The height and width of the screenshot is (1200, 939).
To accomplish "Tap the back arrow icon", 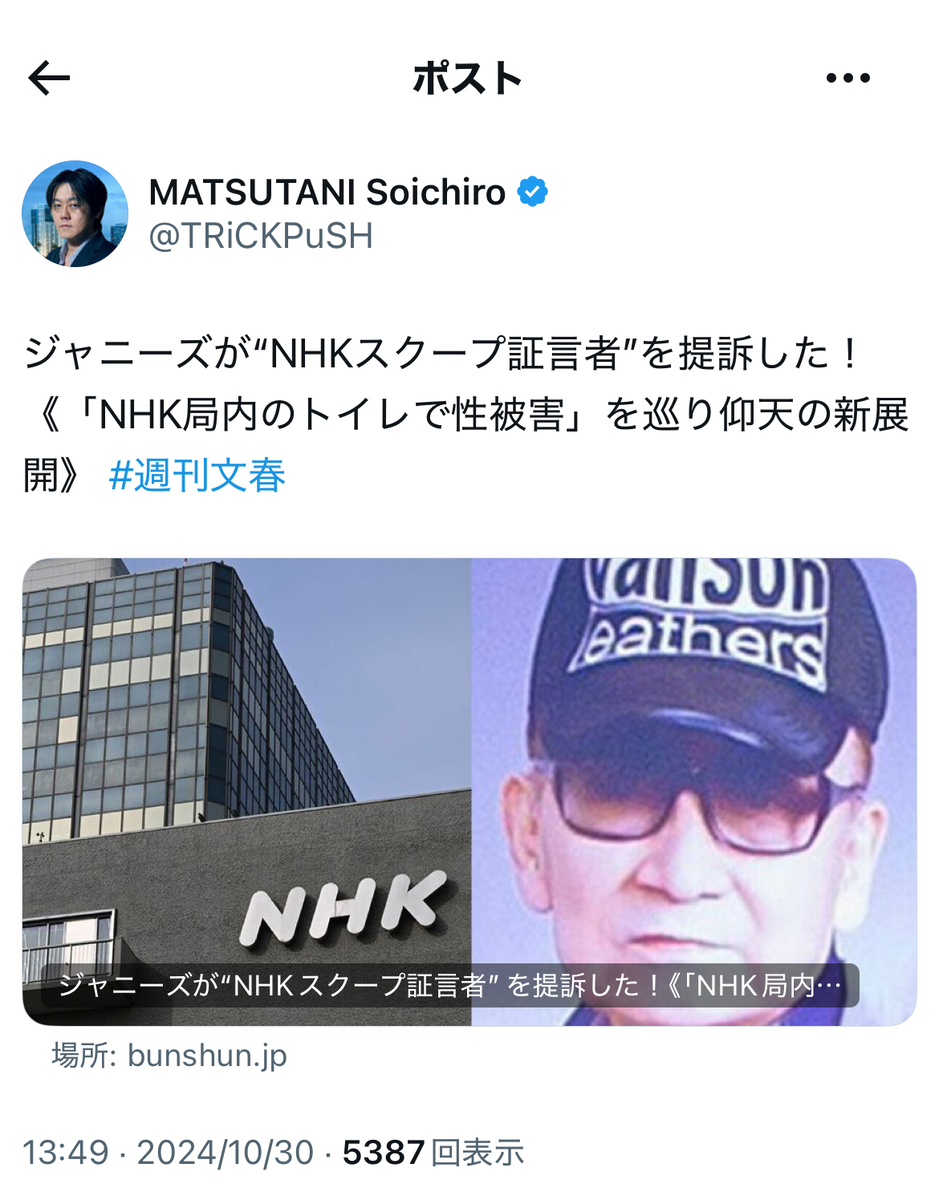I will pyautogui.click(x=49, y=78).
